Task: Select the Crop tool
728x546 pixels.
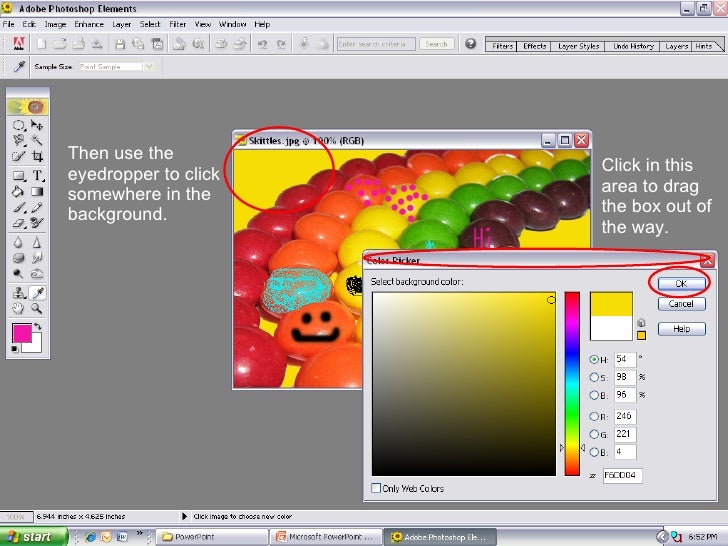Action: pos(37,157)
